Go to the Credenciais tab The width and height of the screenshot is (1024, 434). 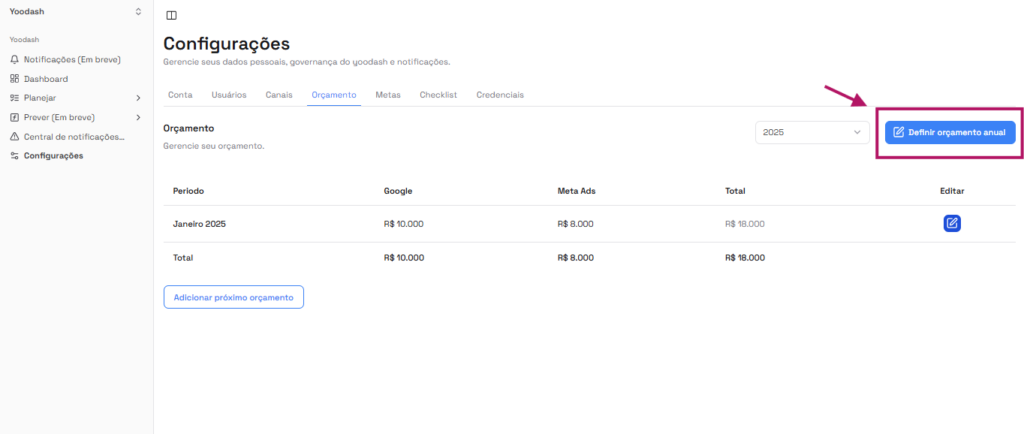500,94
